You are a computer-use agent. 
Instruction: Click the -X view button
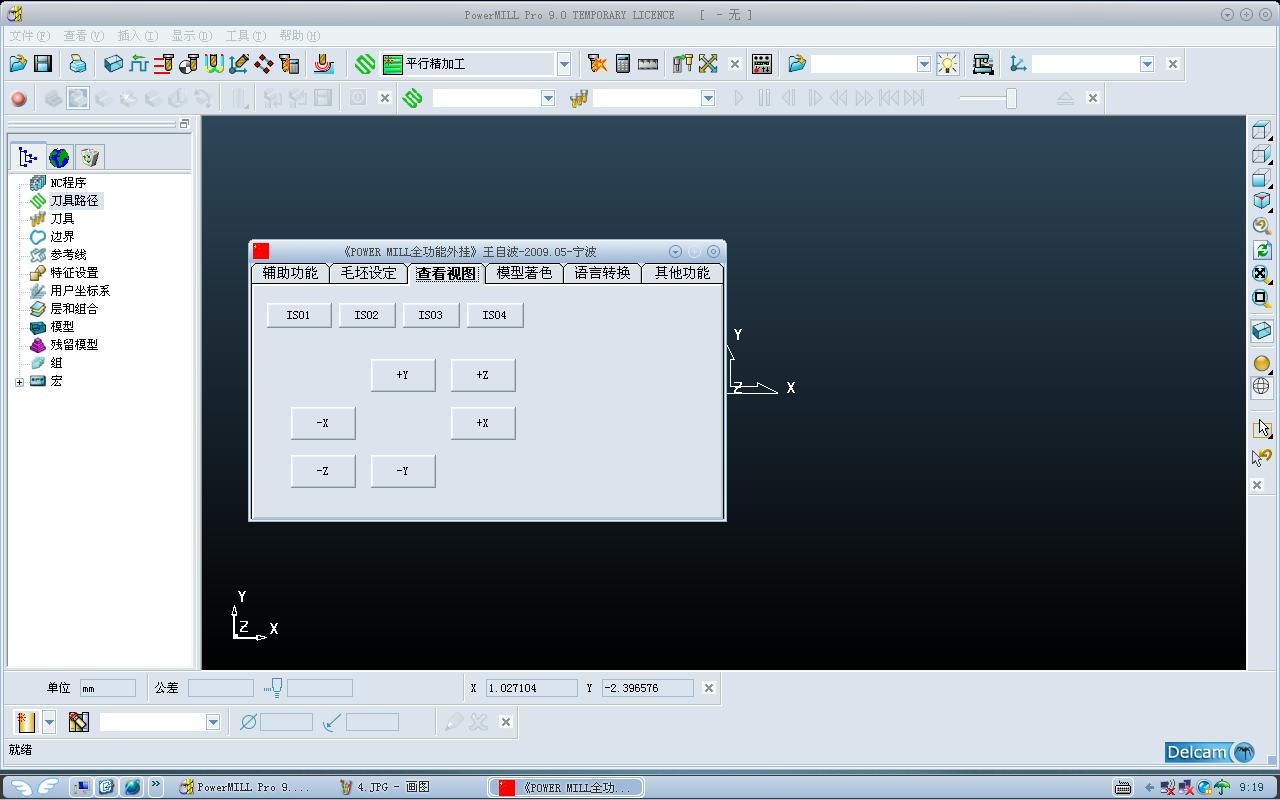pos(323,423)
